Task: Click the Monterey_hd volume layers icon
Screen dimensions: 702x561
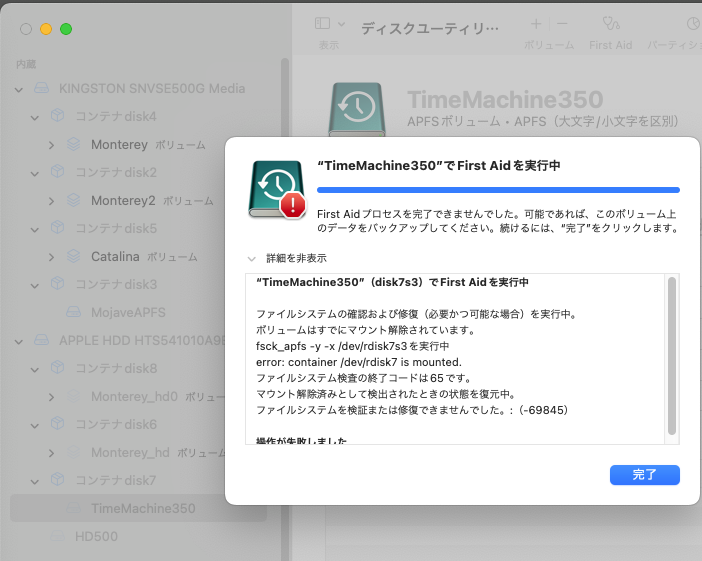Action: coord(73,452)
